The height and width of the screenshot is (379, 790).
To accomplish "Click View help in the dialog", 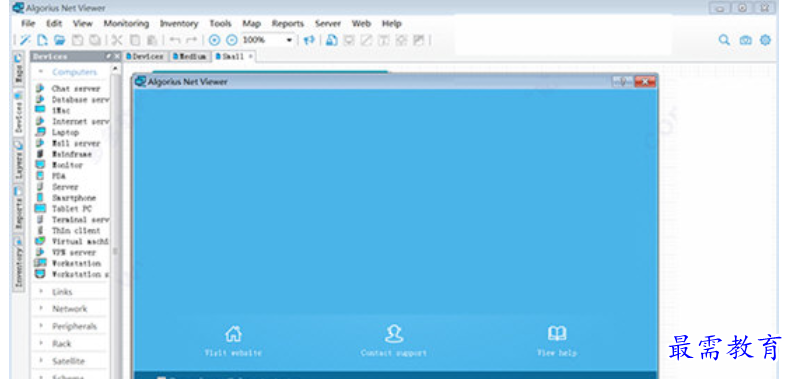I will 557,341.
